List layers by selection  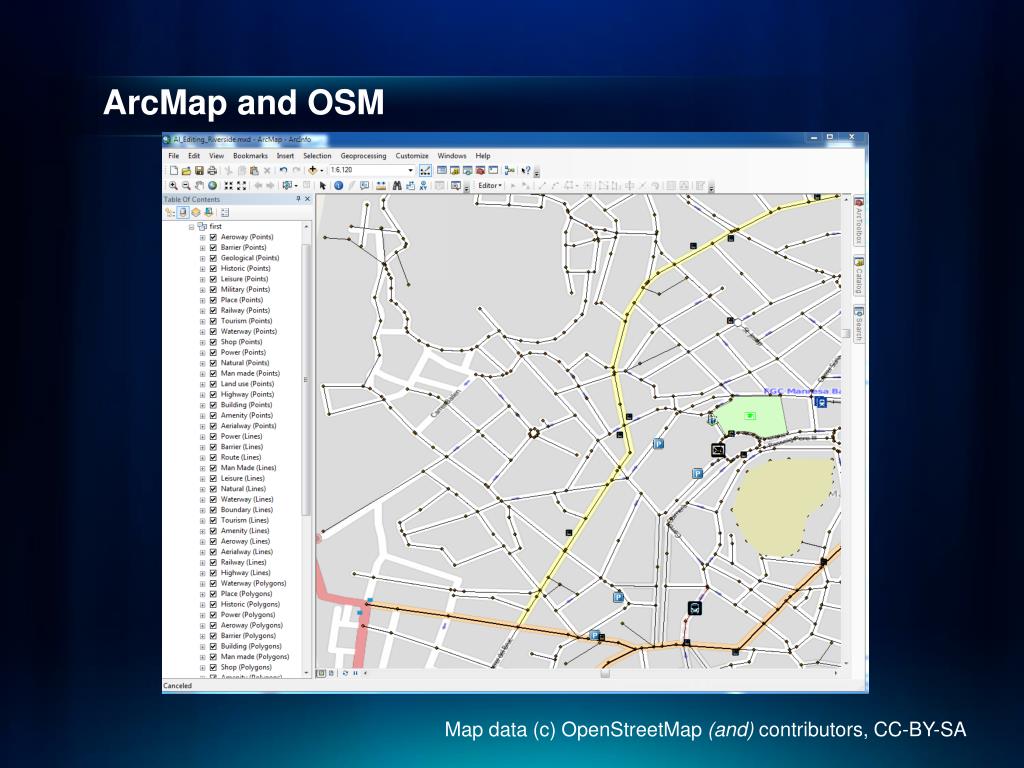tap(208, 212)
